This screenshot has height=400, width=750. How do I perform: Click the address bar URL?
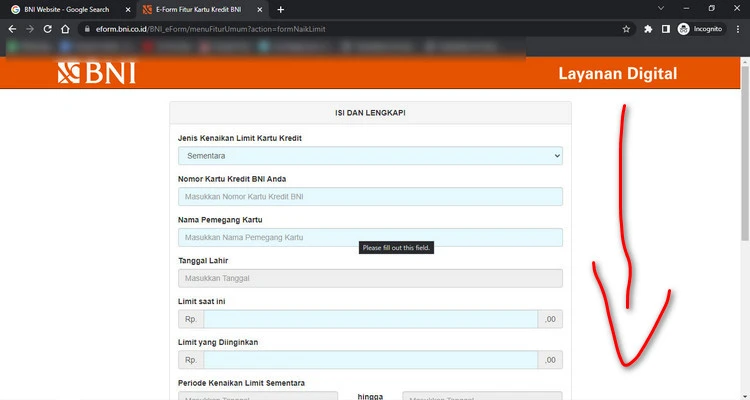pyautogui.click(x=210, y=29)
